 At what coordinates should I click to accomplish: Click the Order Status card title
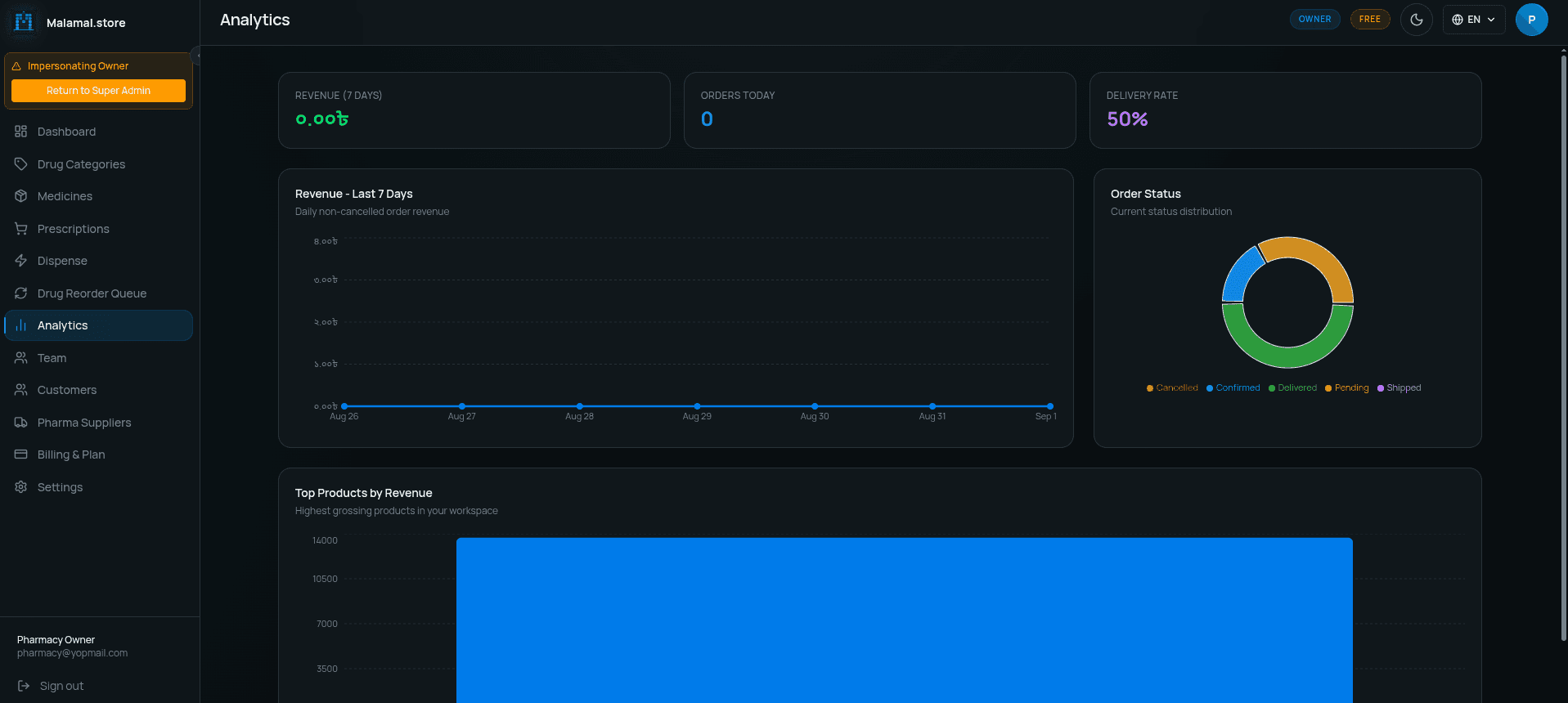(x=1146, y=194)
